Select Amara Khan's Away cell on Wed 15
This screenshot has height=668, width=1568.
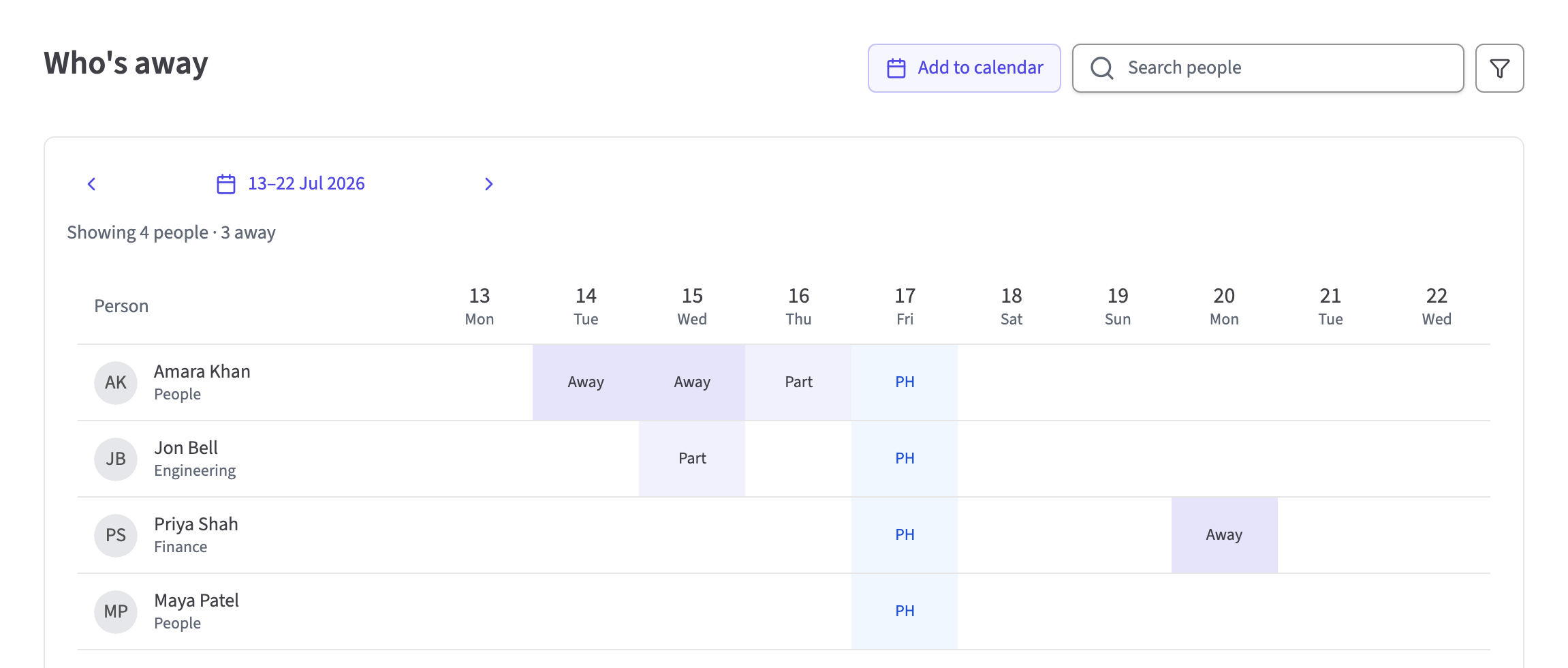point(692,382)
